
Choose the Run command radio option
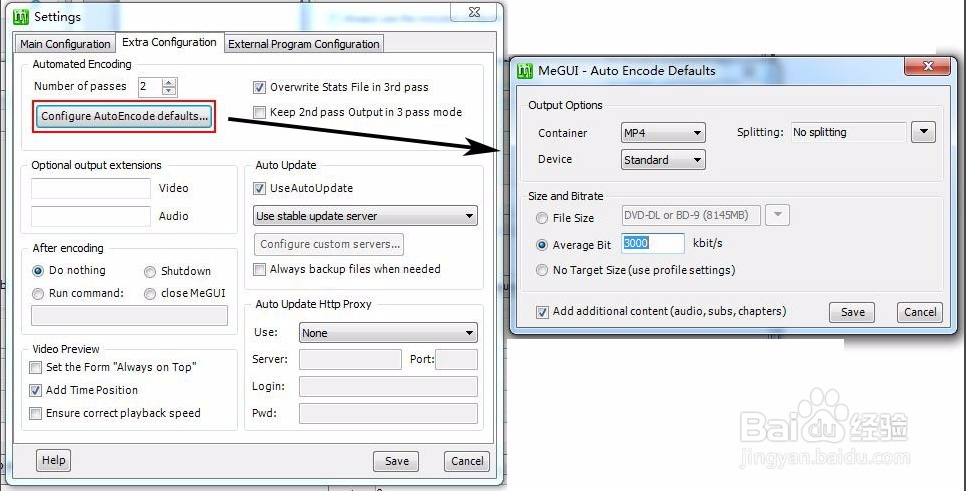tap(38, 294)
